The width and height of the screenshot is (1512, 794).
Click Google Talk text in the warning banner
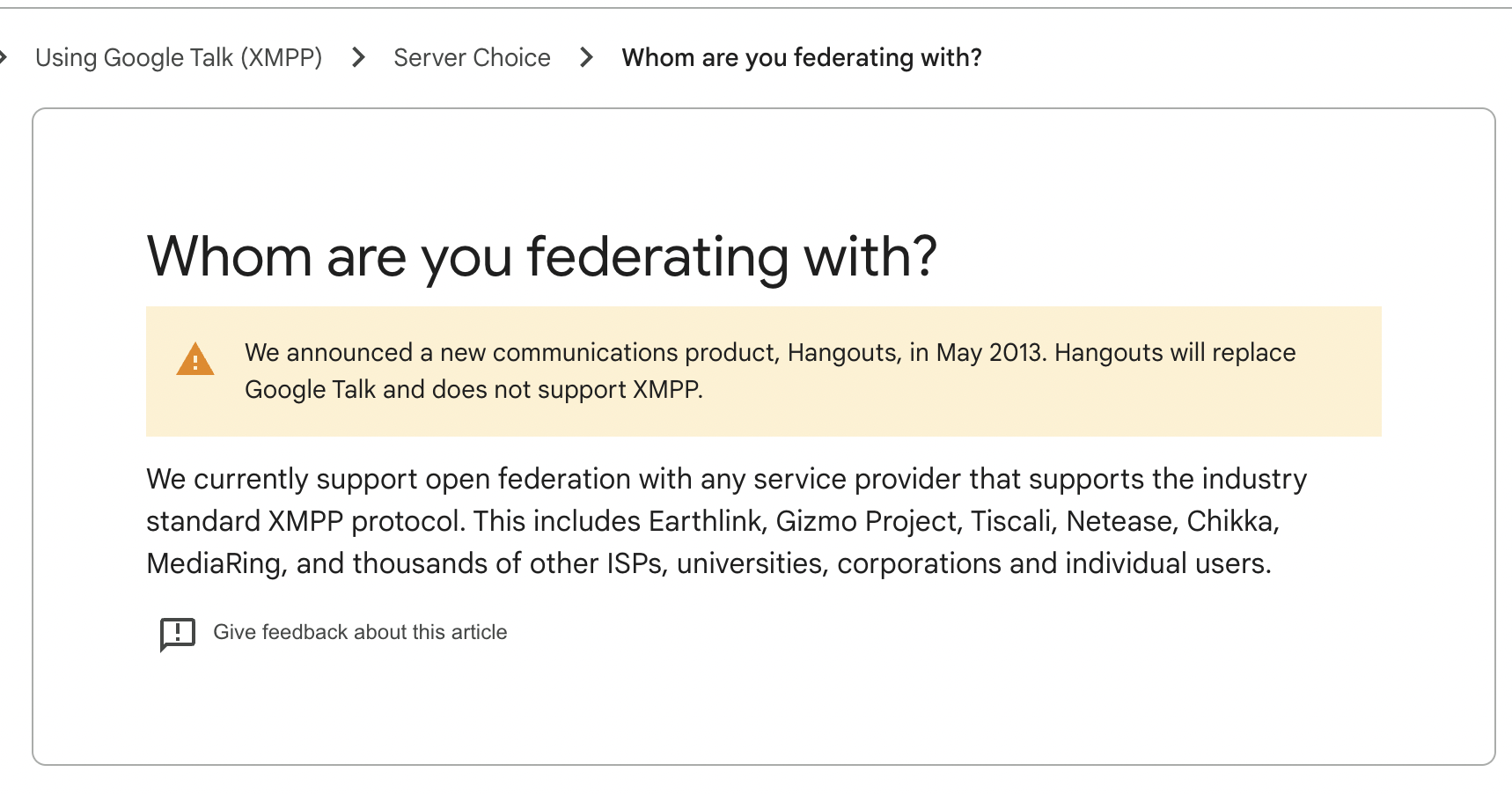[310, 390]
